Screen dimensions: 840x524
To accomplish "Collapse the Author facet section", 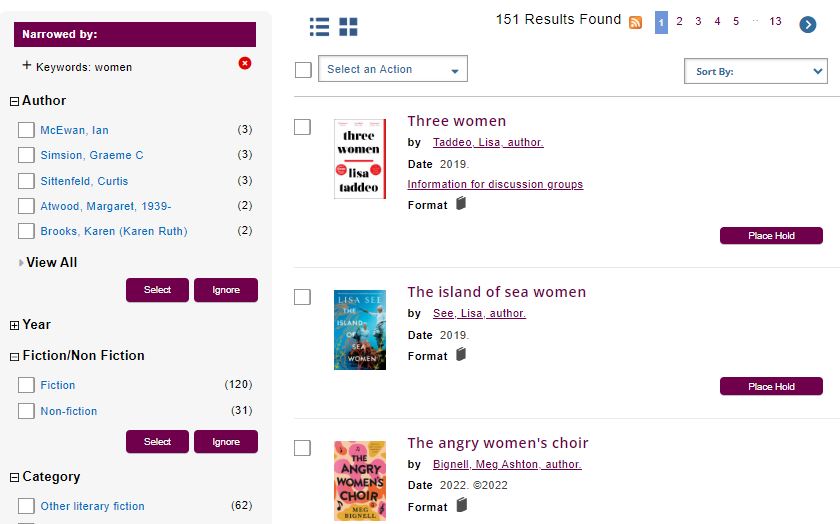I will [x=14, y=101].
